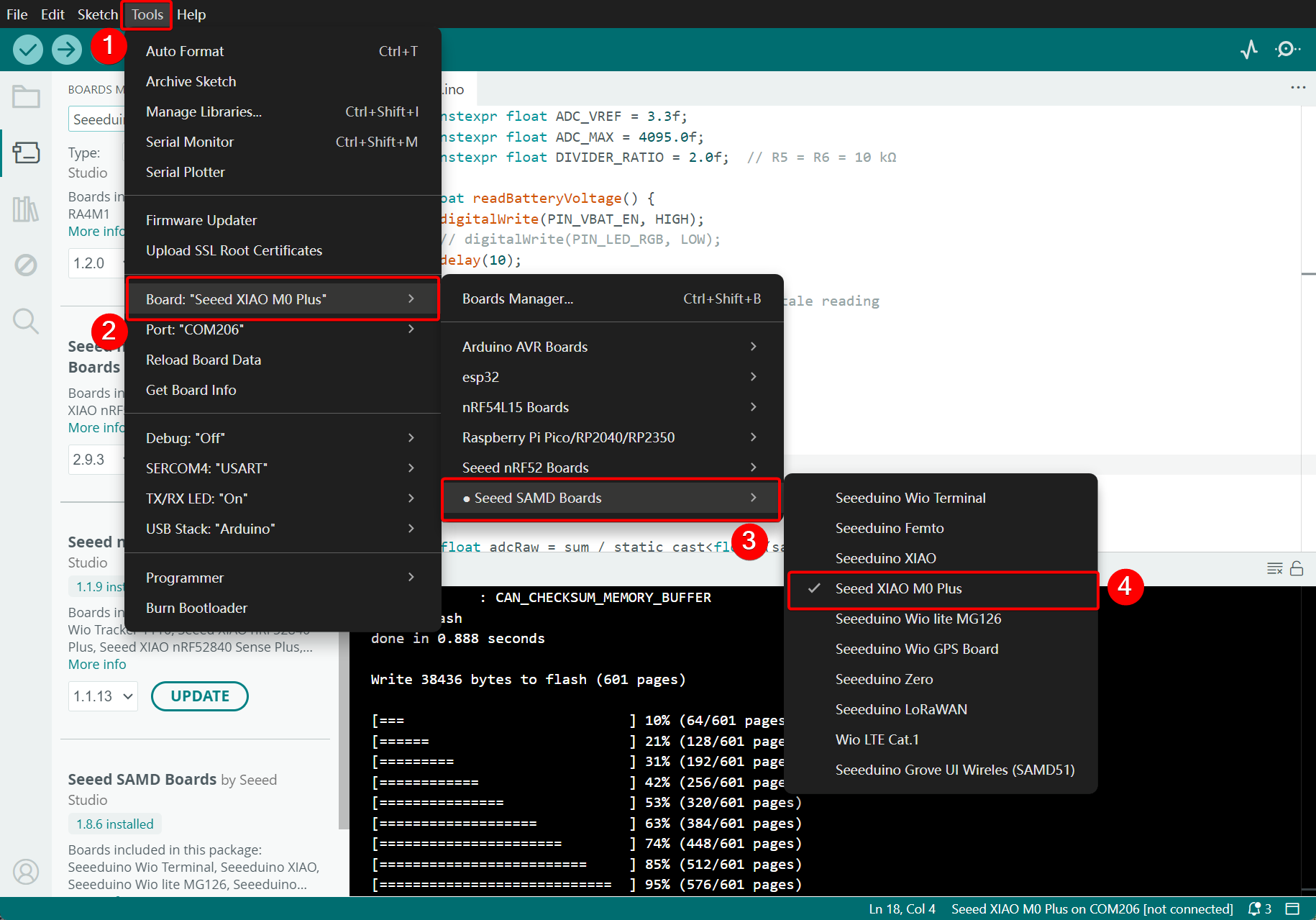Expand nRF54L15 Boards submenu
This screenshot has height=920, width=1316.
[x=611, y=407]
